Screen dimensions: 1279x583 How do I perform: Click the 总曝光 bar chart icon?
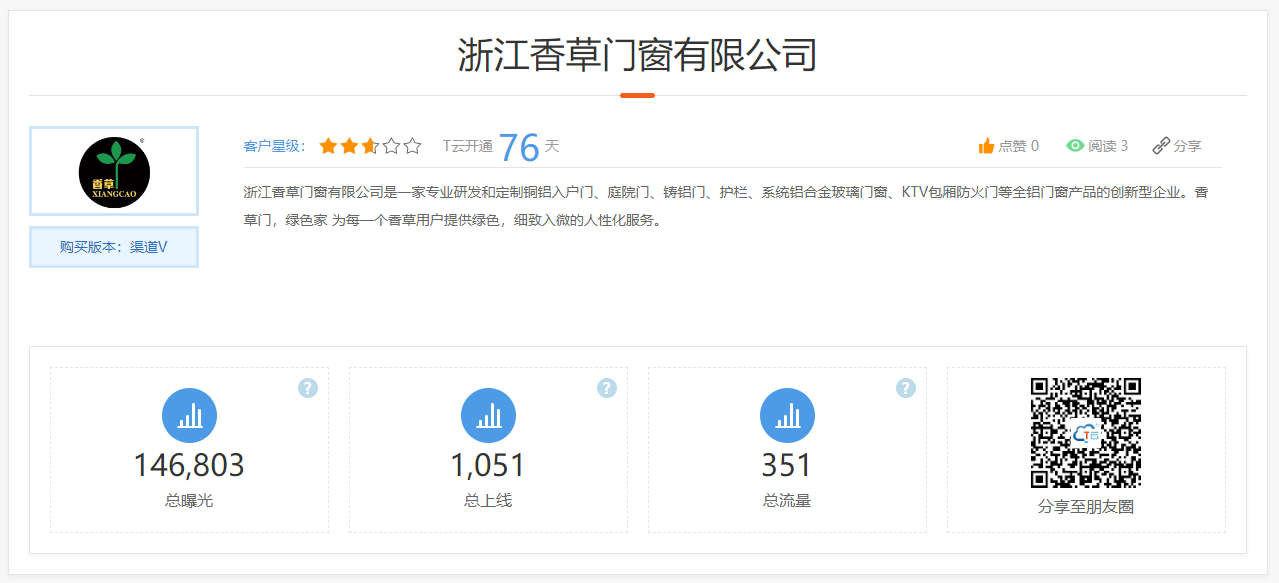[x=189, y=415]
